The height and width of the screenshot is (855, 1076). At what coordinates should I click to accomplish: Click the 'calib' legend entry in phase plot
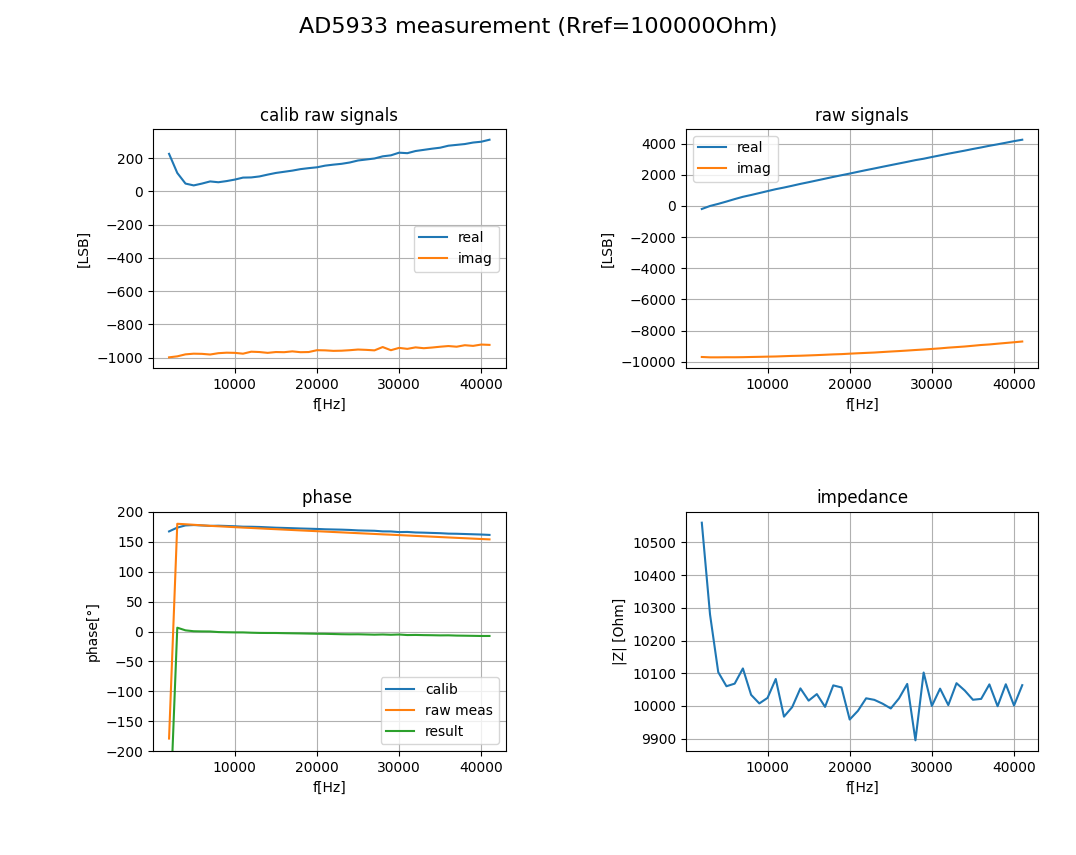coord(441,690)
